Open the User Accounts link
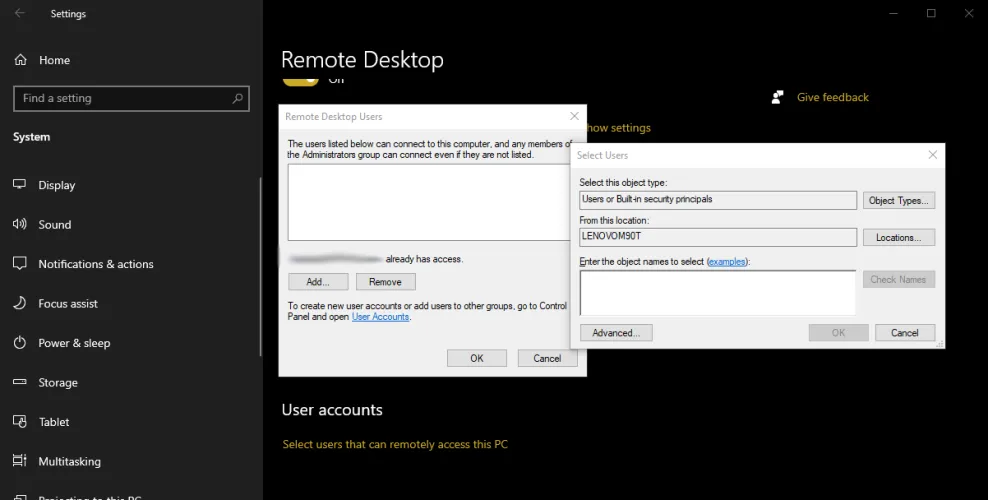Screen dimensions: 988x500 (380, 317)
